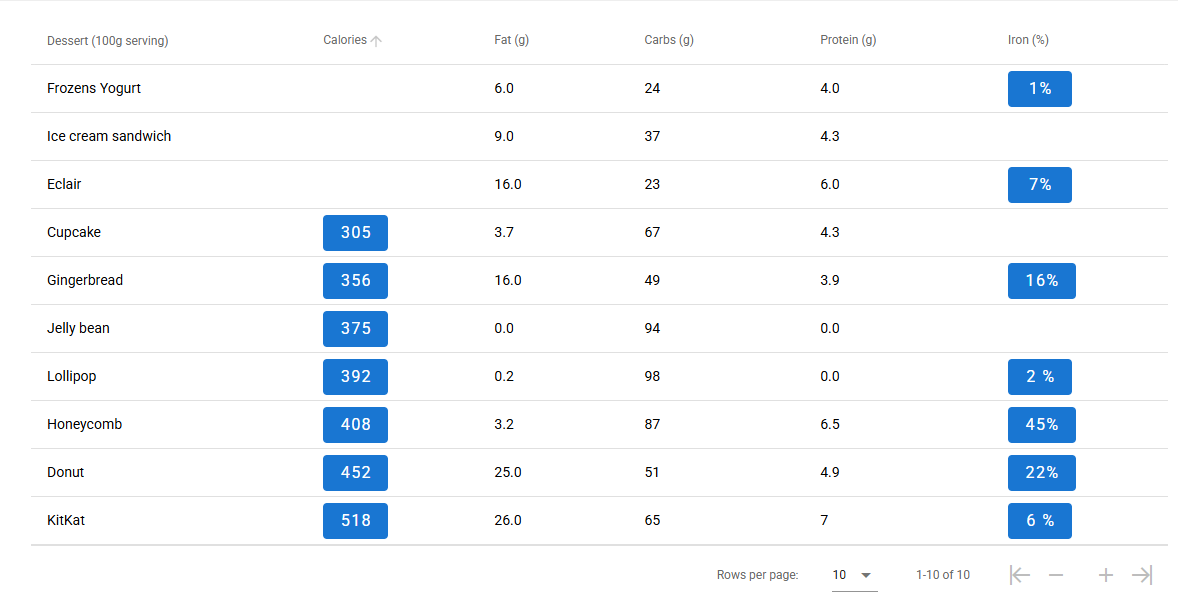
Task: Sort by Carbs (g) column header
Action: 669,40
